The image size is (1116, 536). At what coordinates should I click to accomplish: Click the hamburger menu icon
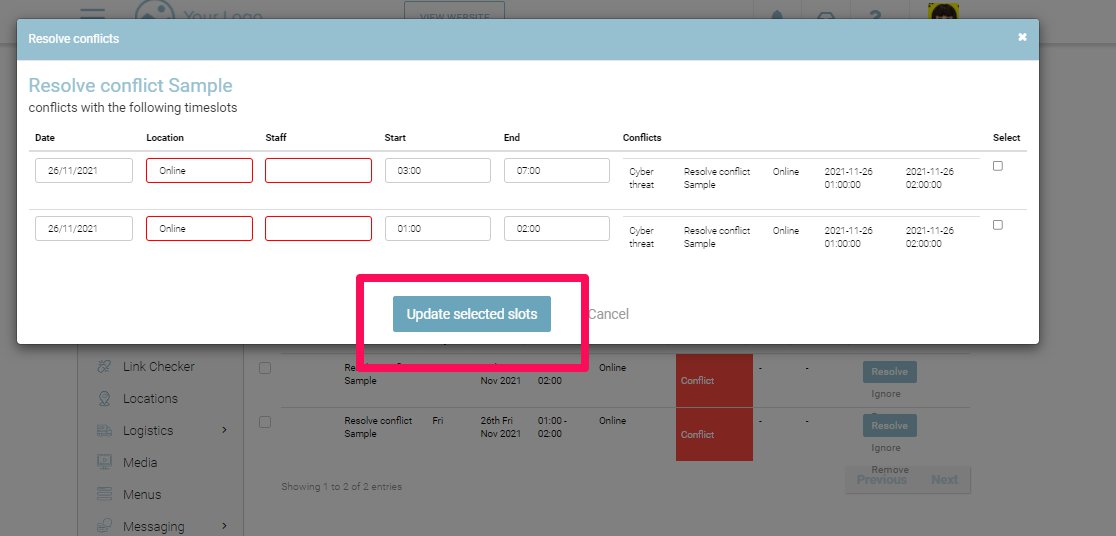[93, 12]
